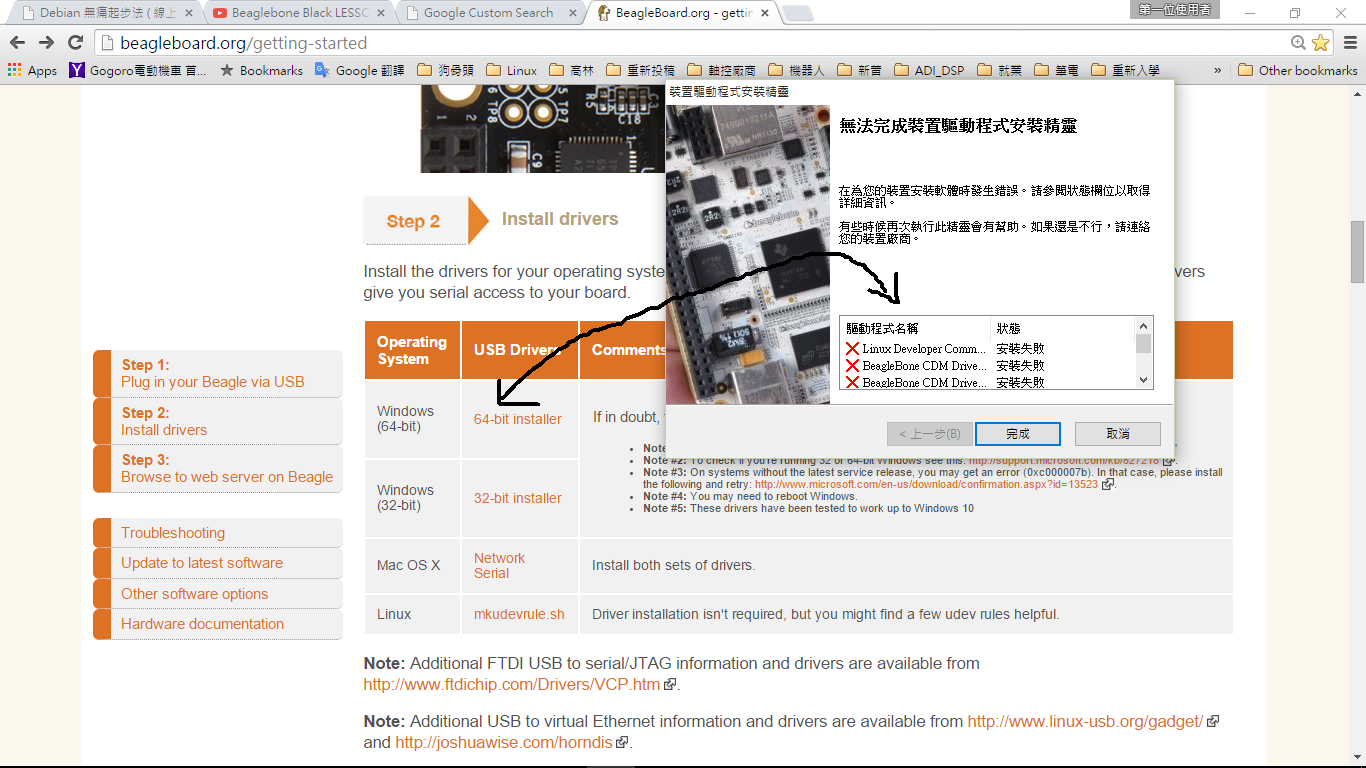Switch to the Beaglebone Black YouTube tab
The height and width of the screenshot is (768, 1366).
(300, 13)
